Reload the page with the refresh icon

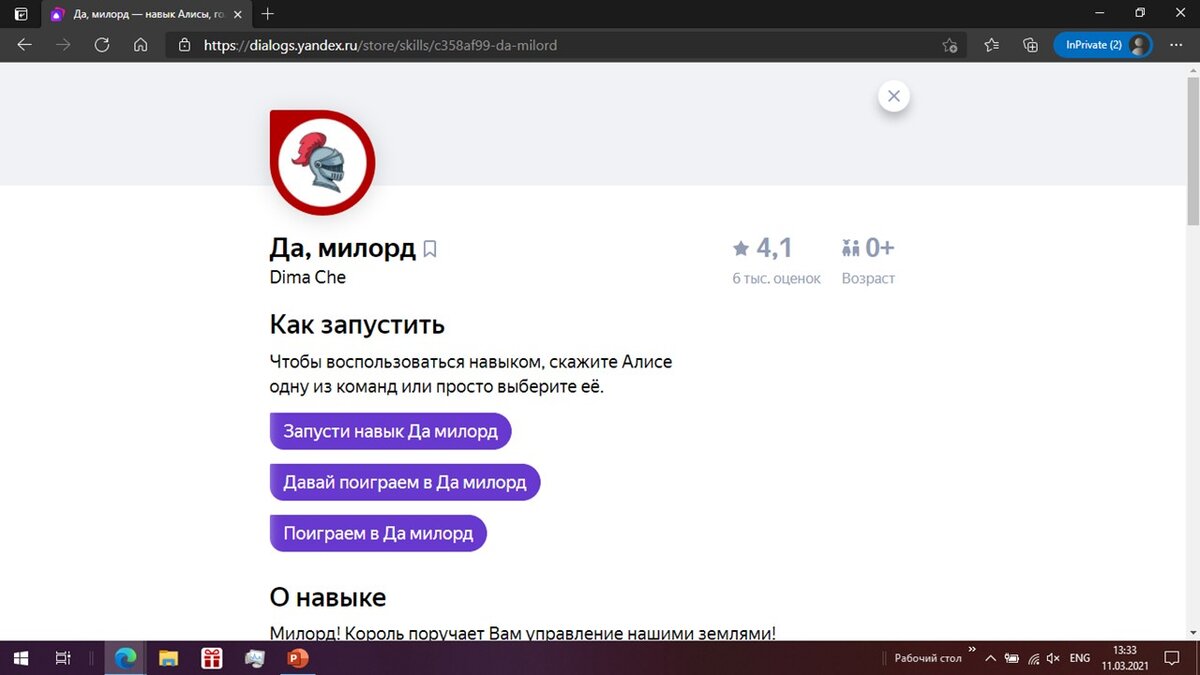point(101,45)
